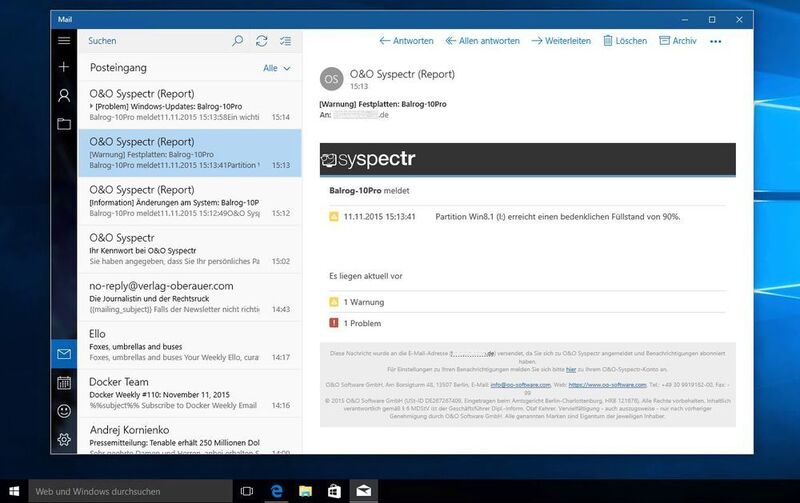
Task: Open File Explorer from taskbar
Action: [x=305, y=491]
